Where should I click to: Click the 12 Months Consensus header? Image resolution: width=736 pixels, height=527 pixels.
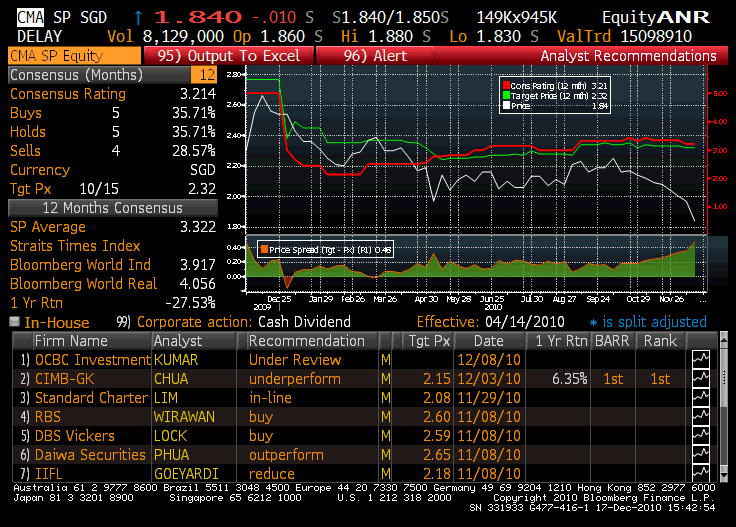point(113,208)
